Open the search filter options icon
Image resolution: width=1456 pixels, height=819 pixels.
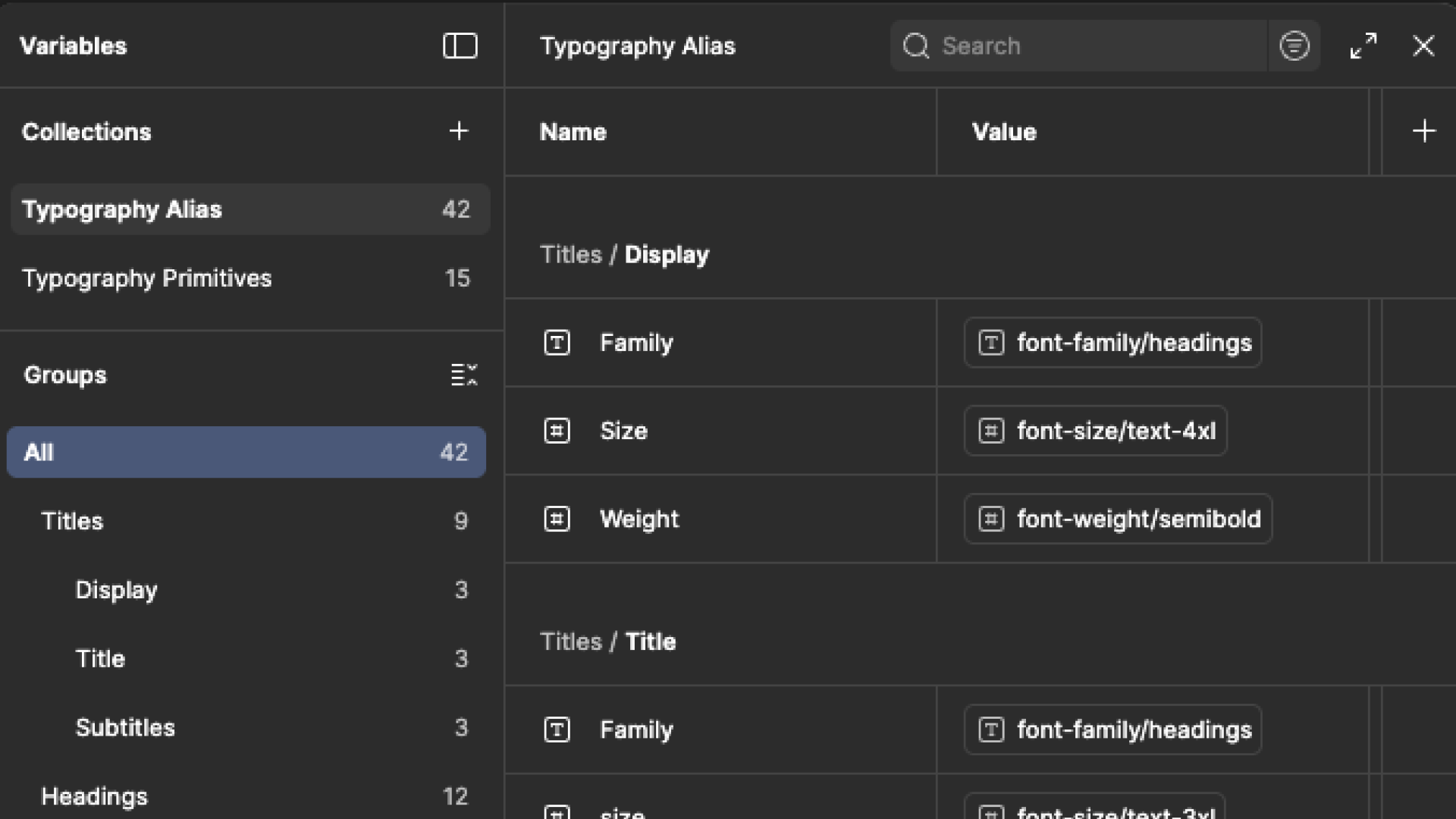click(1294, 46)
